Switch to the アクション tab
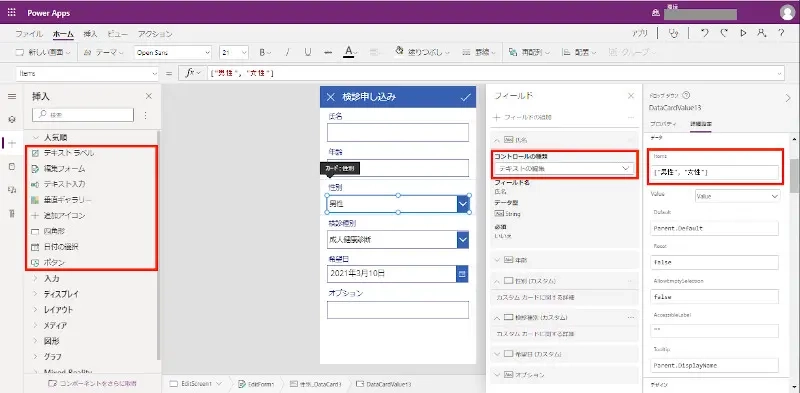This screenshot has height=393, width=800. [155, 34]
